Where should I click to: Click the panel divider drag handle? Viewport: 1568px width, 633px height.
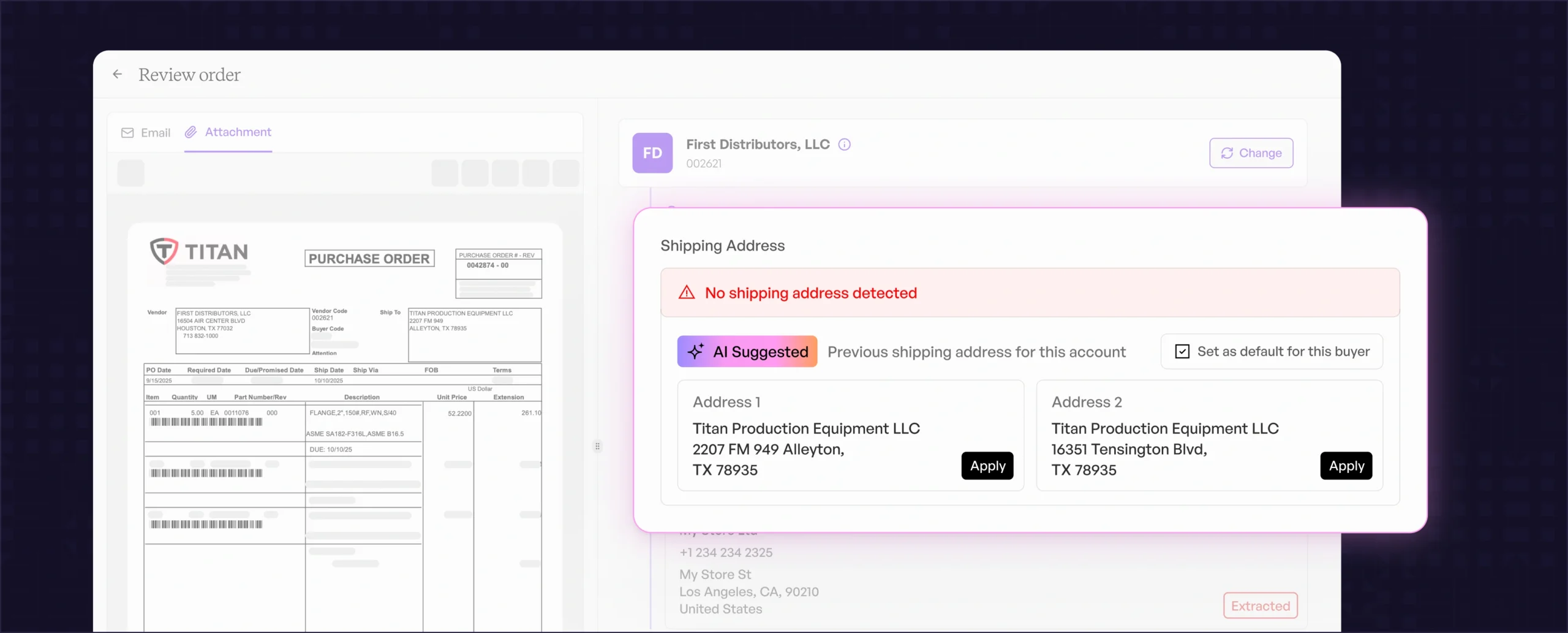click(x=597, y=446)
